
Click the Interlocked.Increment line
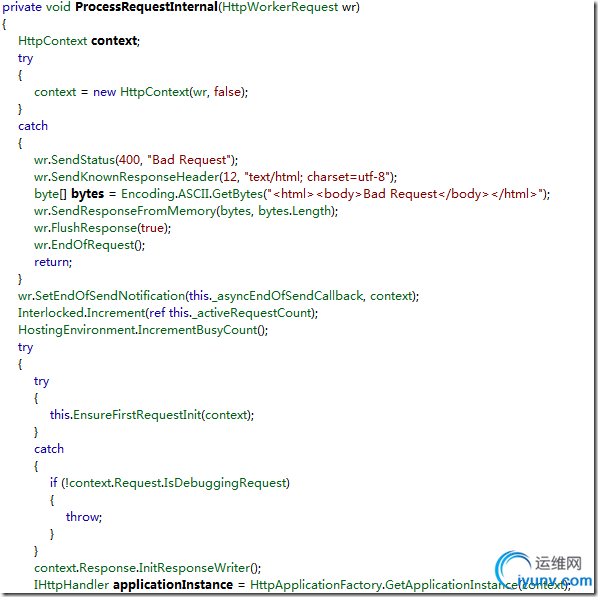(168, 313)
